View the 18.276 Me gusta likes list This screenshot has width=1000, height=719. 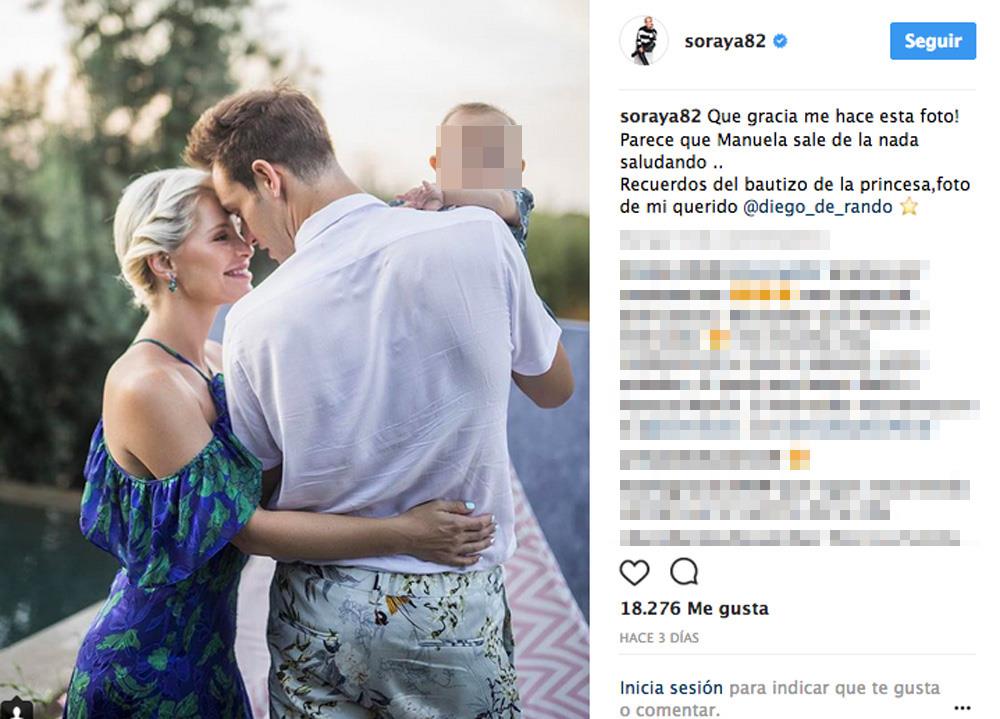pos(695,609)
